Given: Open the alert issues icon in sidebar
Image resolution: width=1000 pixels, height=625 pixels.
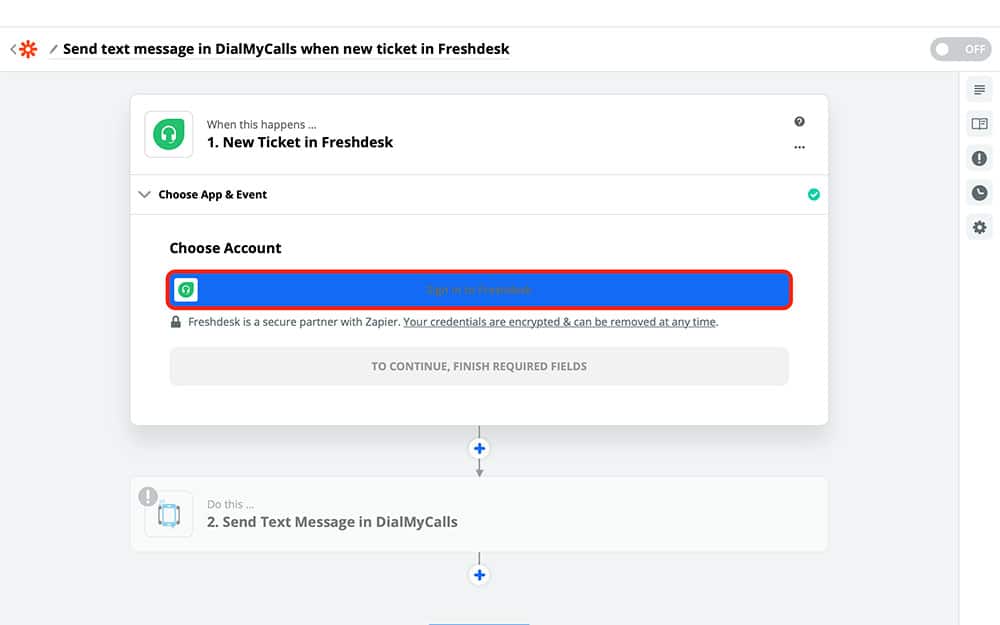Looking at the screenshot, I should coord(979,158).
